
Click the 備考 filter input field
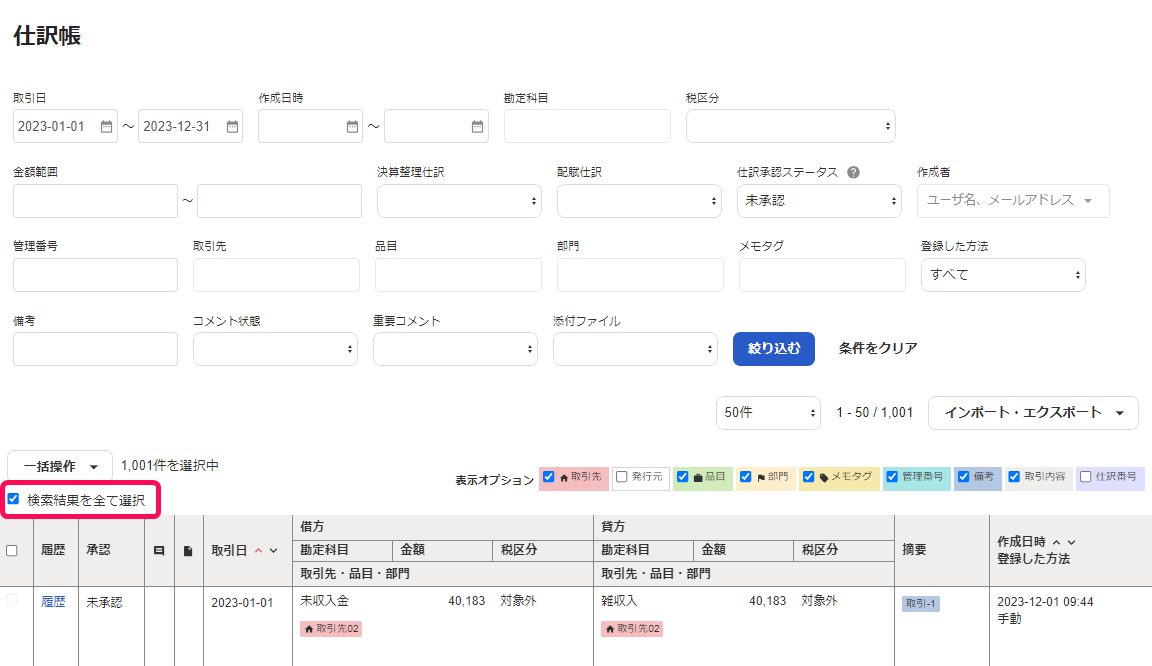(x=96, y=349)
